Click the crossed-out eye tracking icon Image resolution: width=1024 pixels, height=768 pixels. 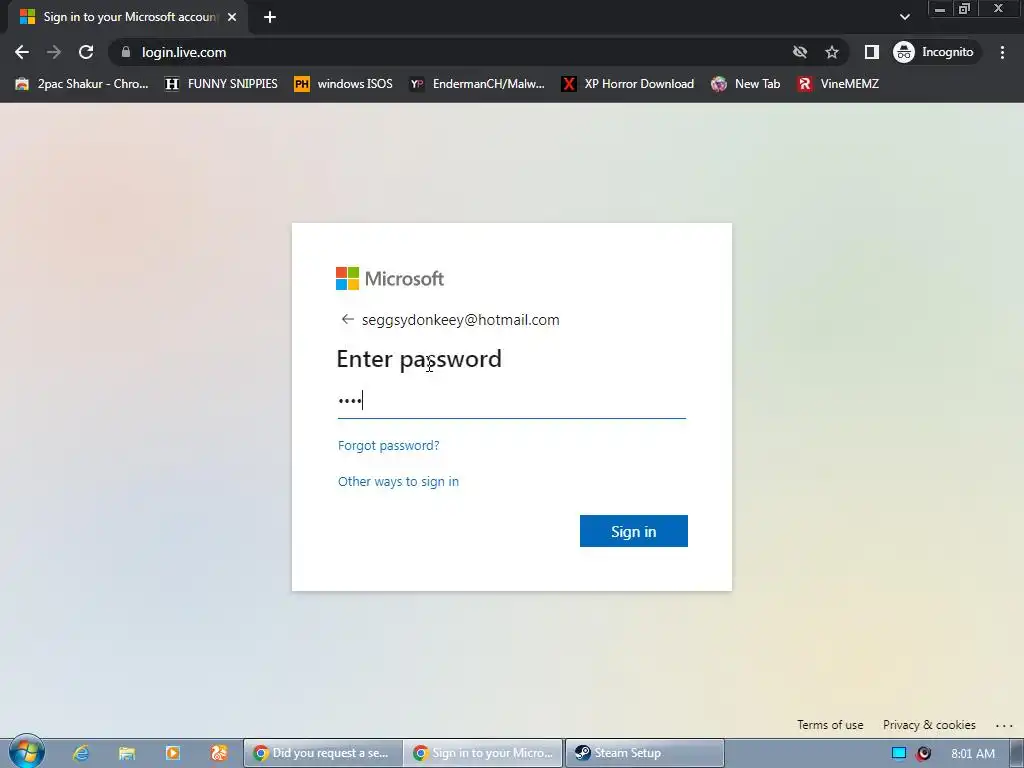pos(799,52)
